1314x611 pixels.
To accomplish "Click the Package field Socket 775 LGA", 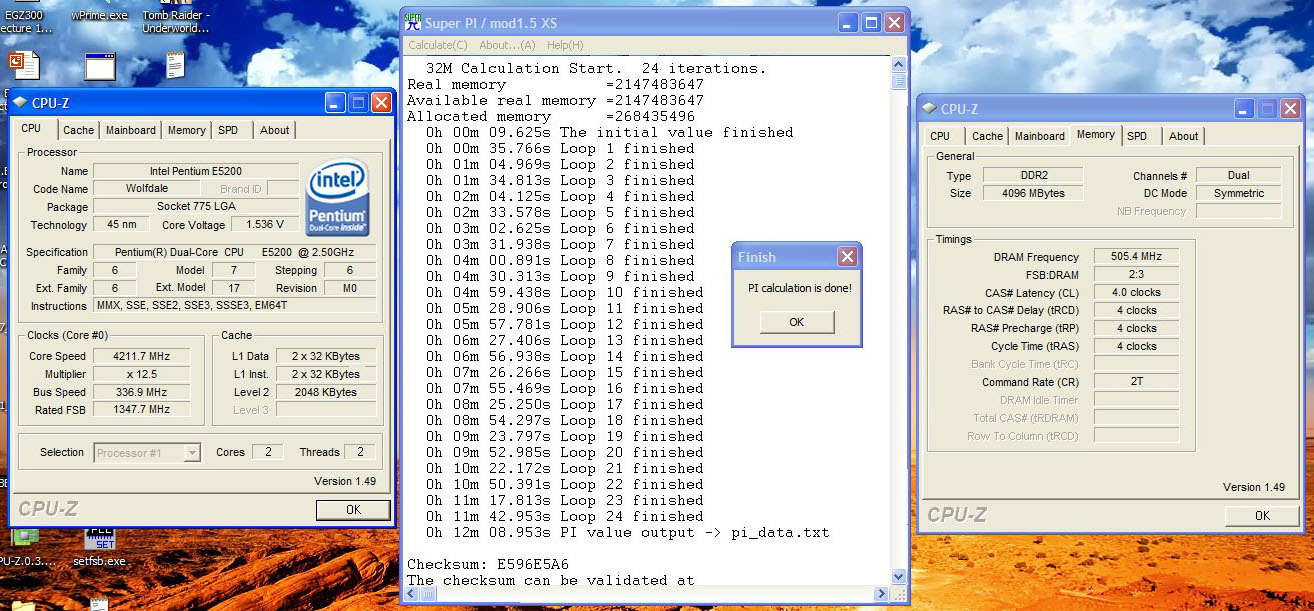I will [x=196, y=207].
